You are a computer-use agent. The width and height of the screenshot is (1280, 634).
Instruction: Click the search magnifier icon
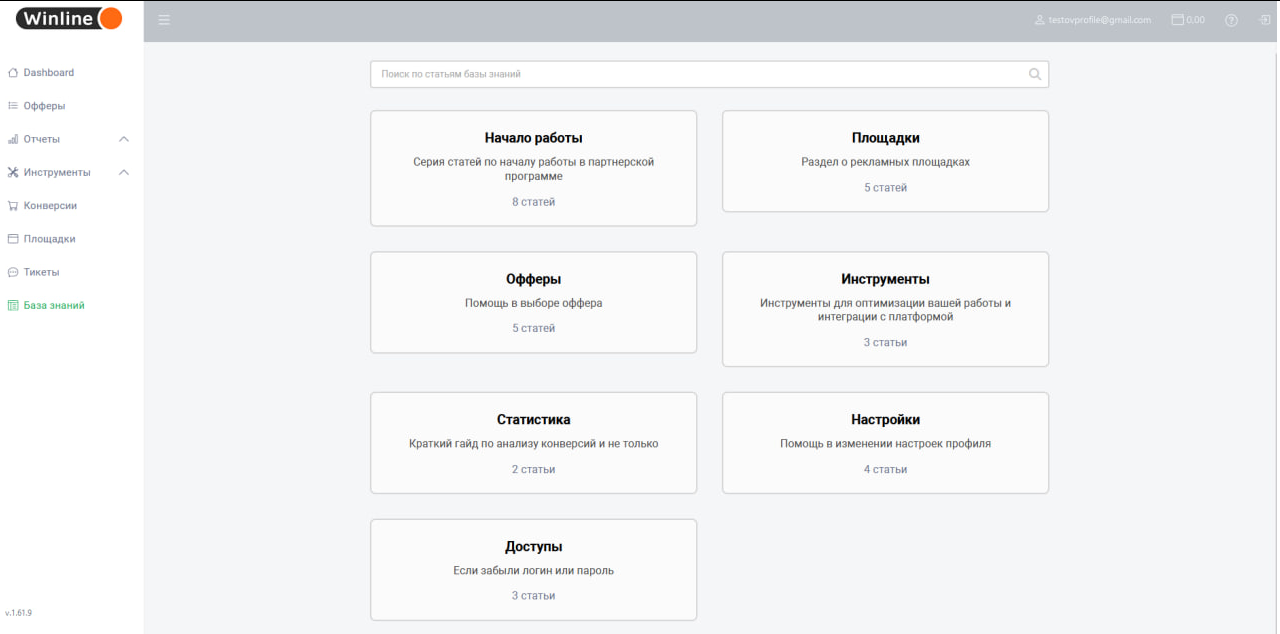pos(1035,74)
